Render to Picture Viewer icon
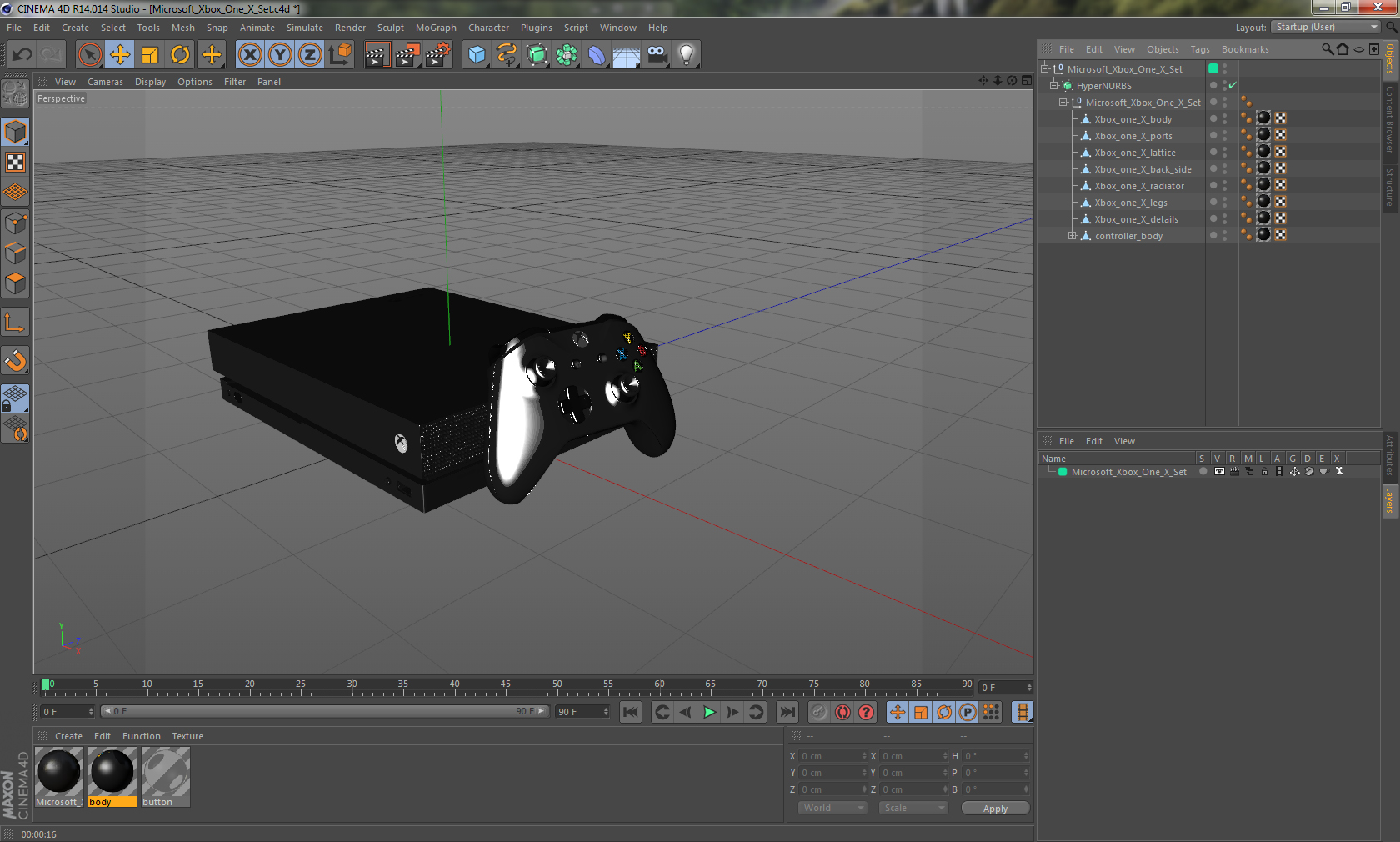 [407, 55]
